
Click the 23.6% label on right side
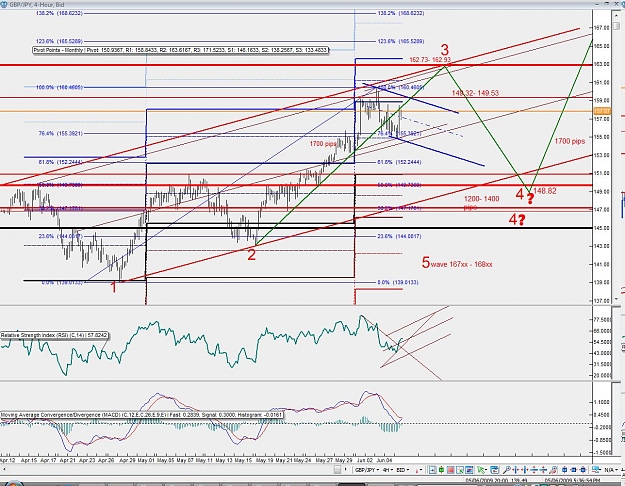(399, 236)
